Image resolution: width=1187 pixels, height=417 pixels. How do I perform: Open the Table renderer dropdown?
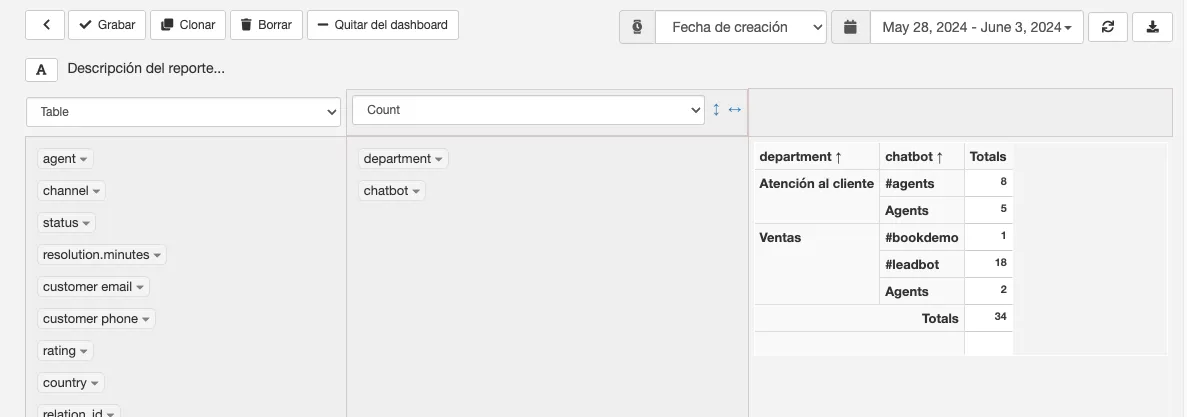click(x=183, y=112)
